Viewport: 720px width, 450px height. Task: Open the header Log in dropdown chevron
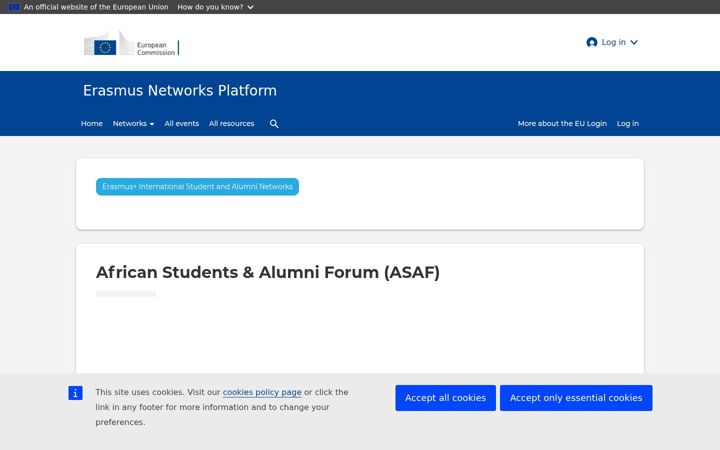(634, 42)
